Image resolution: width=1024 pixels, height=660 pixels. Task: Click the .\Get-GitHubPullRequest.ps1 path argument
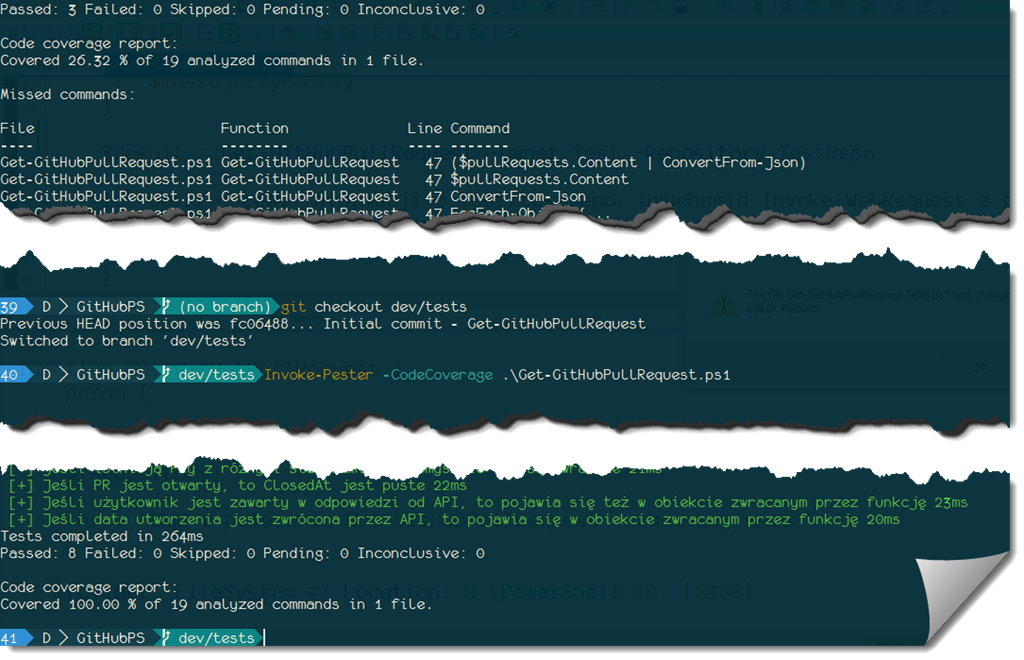pos(616,375)
